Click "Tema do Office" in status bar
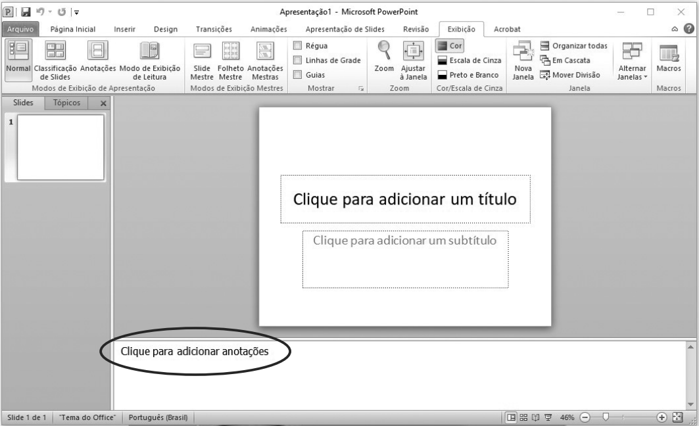 [x=87, y=418]
